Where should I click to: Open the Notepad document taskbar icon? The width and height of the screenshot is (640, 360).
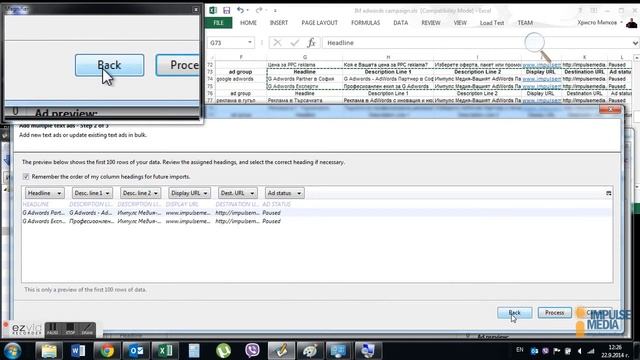[x=194, y=351]
